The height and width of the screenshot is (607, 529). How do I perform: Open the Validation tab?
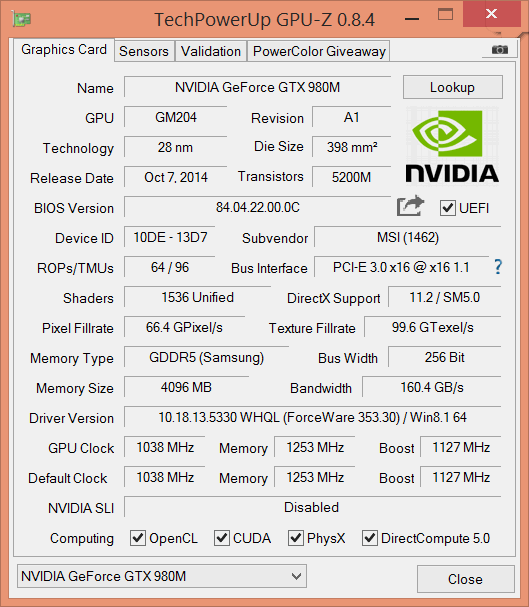(211, 51)
